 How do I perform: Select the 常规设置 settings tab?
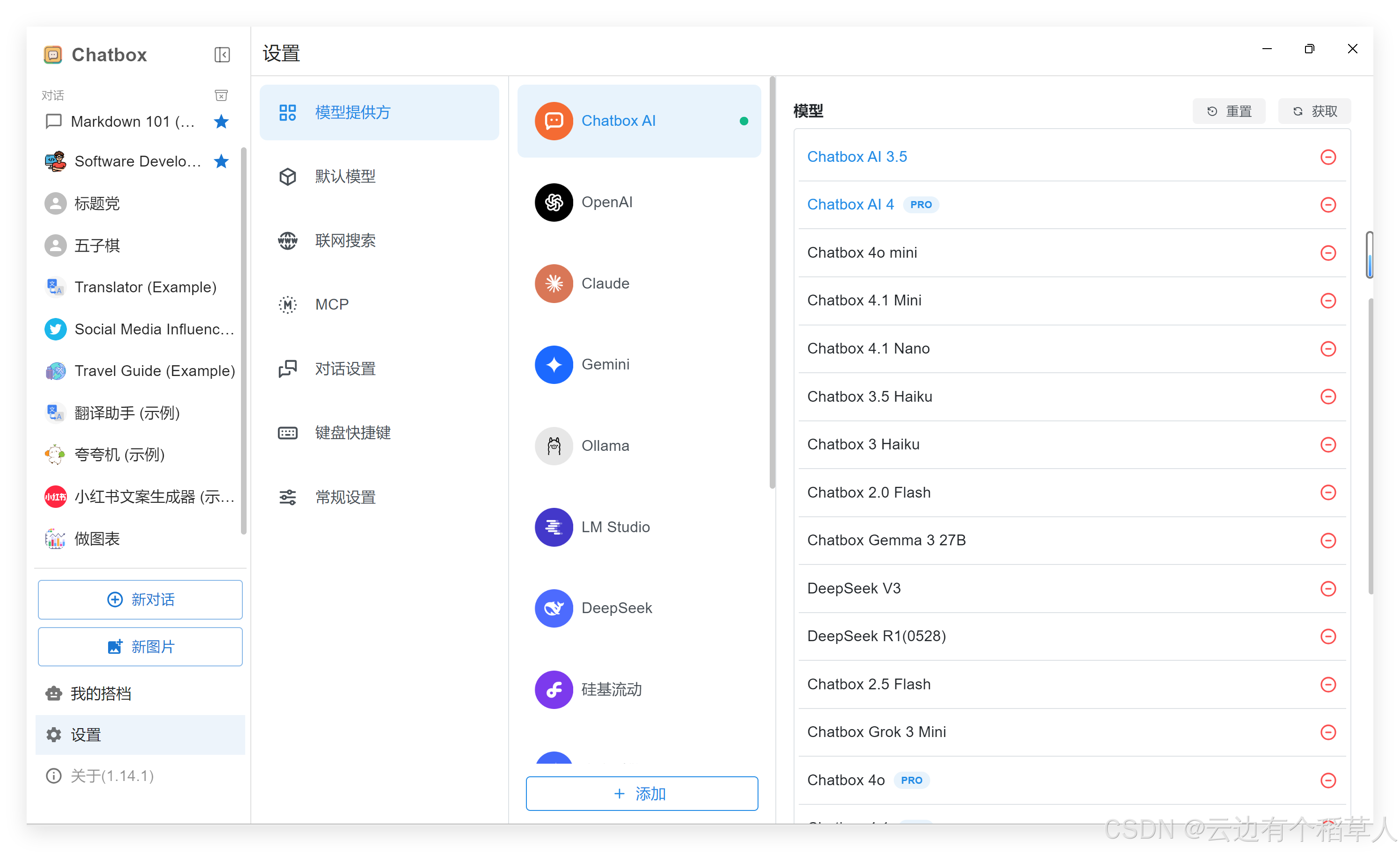click(x=379, y=497)
